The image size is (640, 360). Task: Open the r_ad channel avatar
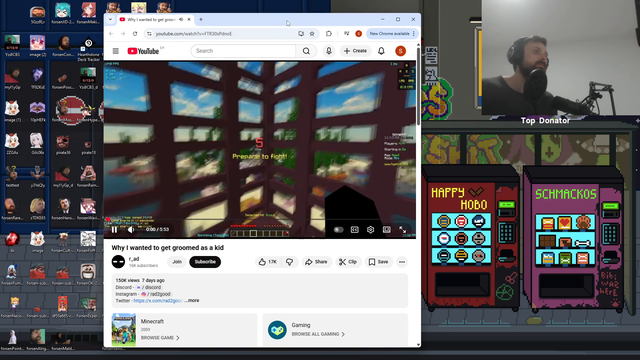tap(118, 262)
